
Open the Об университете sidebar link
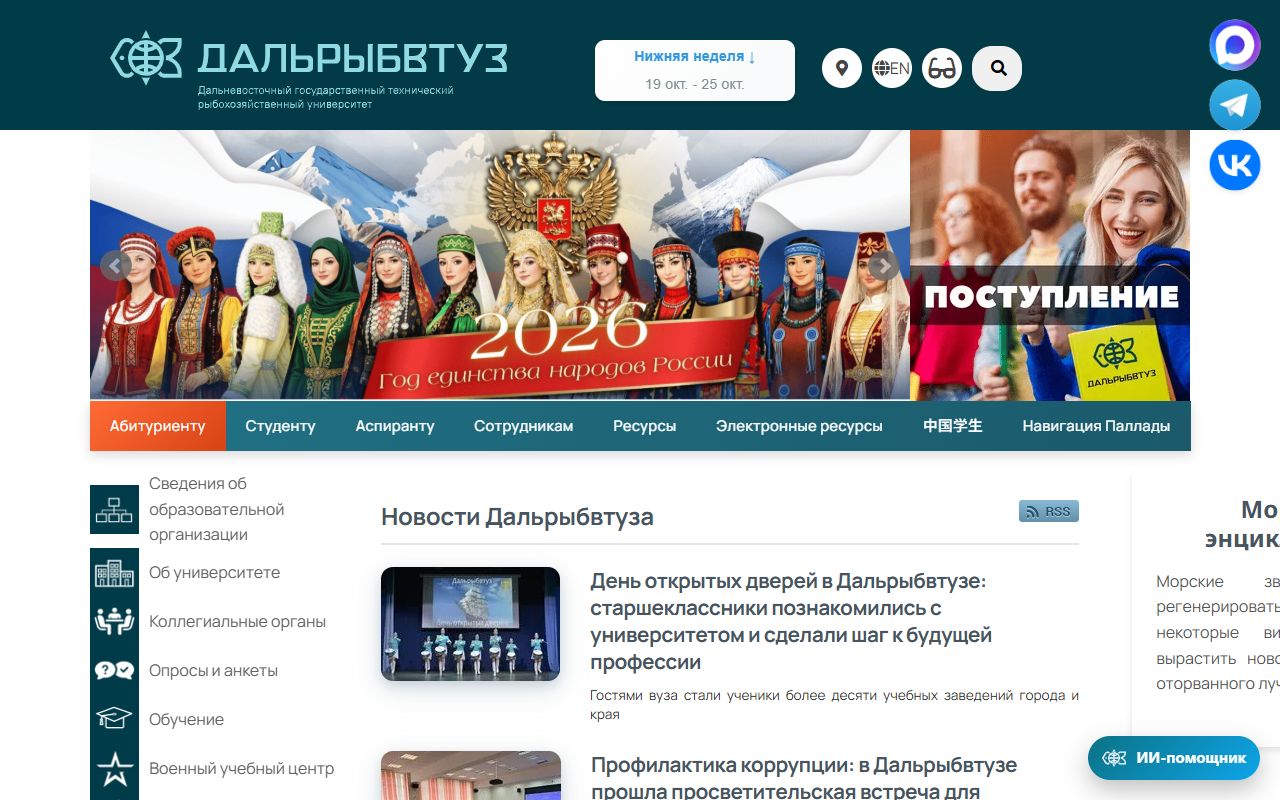tap(214, 573)
